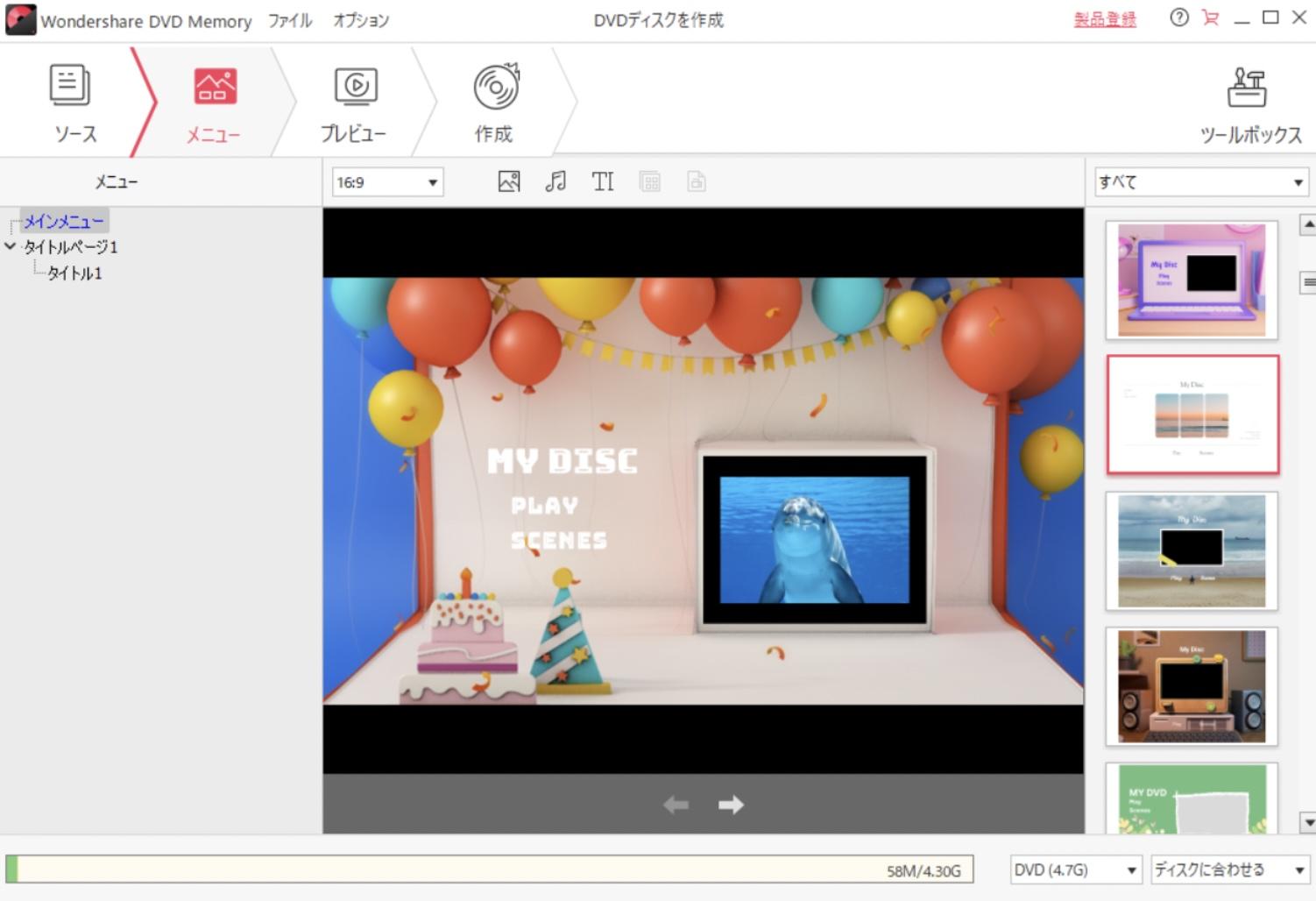1316x901 pixels.
Task: Go to previous menu page arrow
Action: 676,805
